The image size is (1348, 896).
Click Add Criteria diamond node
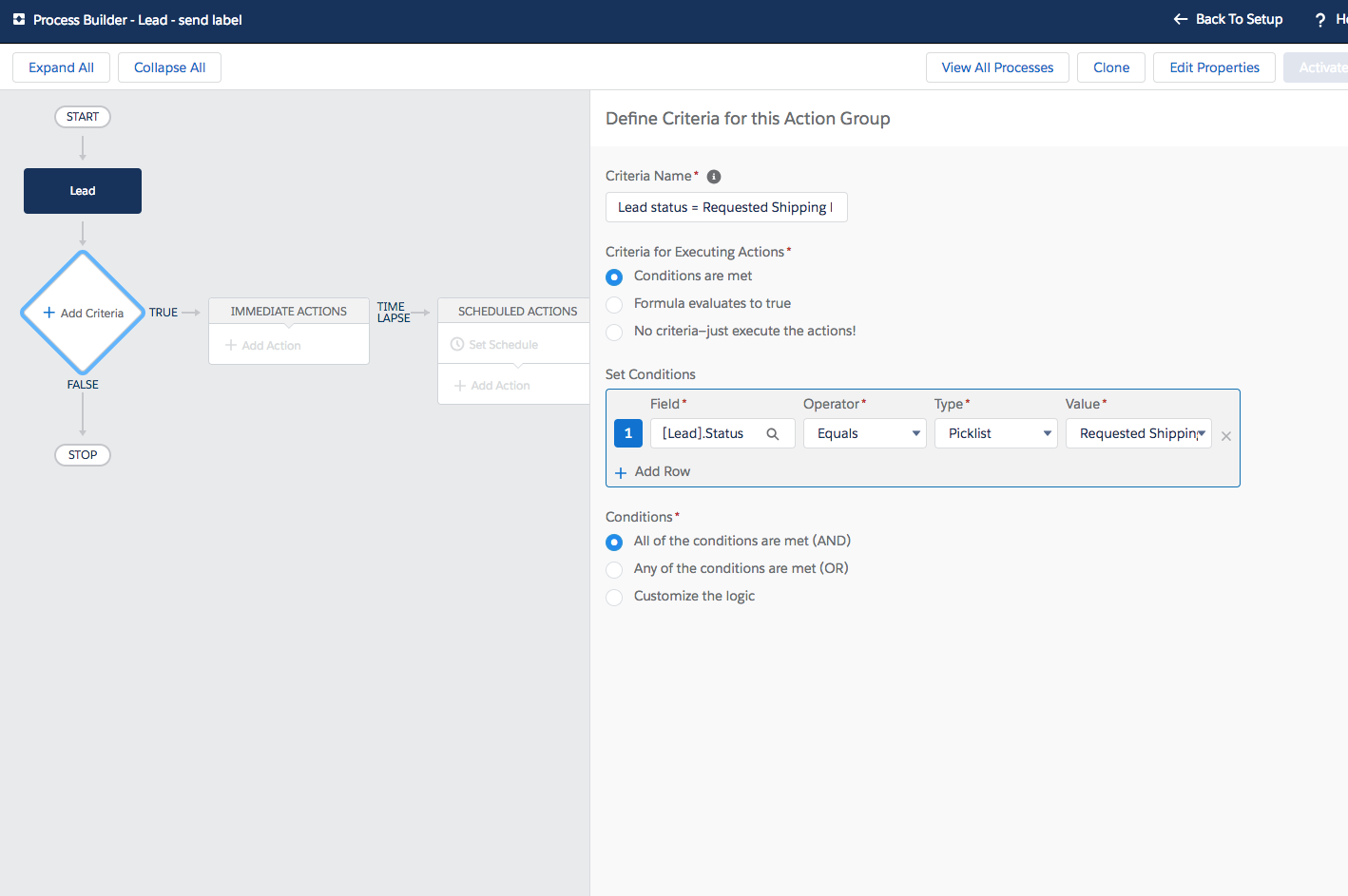tap(83, 313)
